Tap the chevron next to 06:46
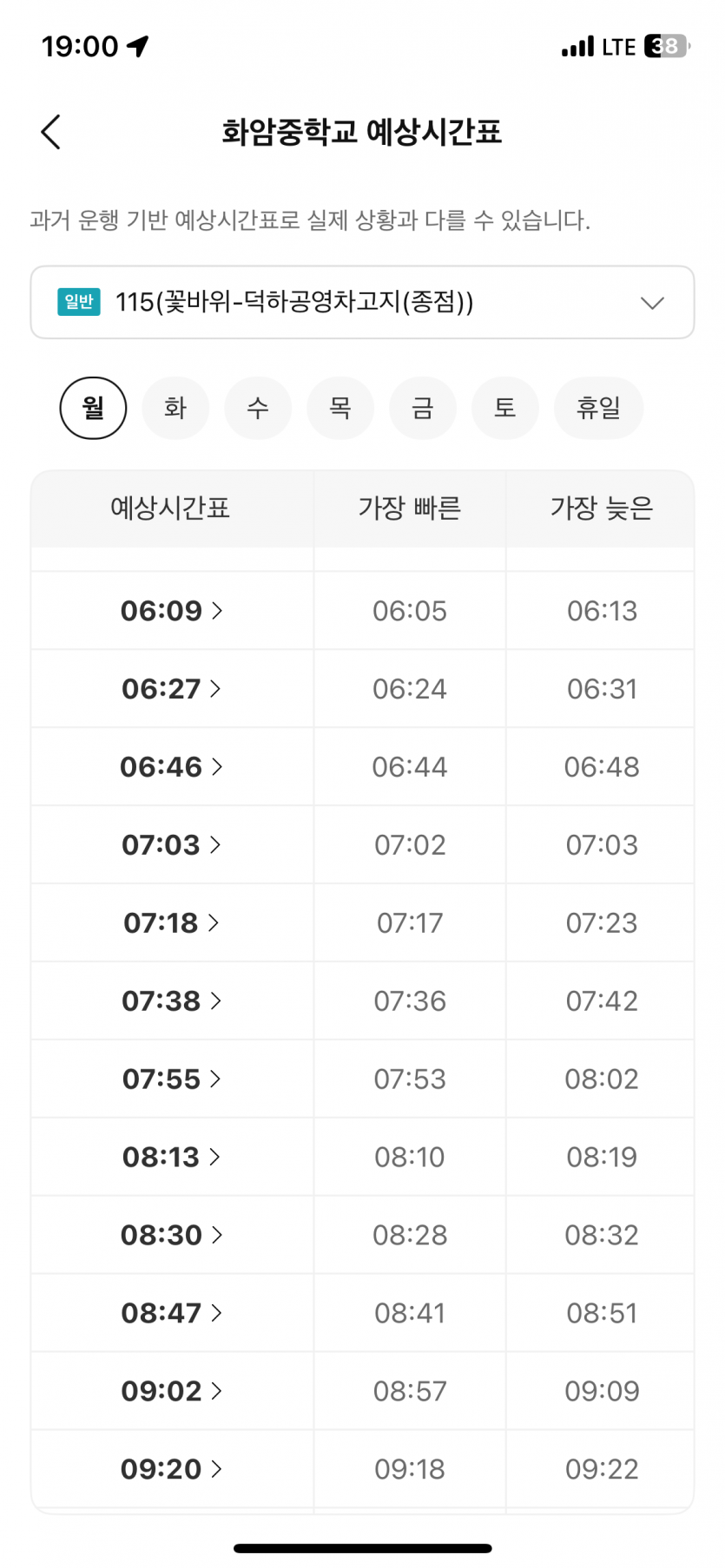This screenshot has height=1568, width=725. pyautogui.click(x=217, y=767)
